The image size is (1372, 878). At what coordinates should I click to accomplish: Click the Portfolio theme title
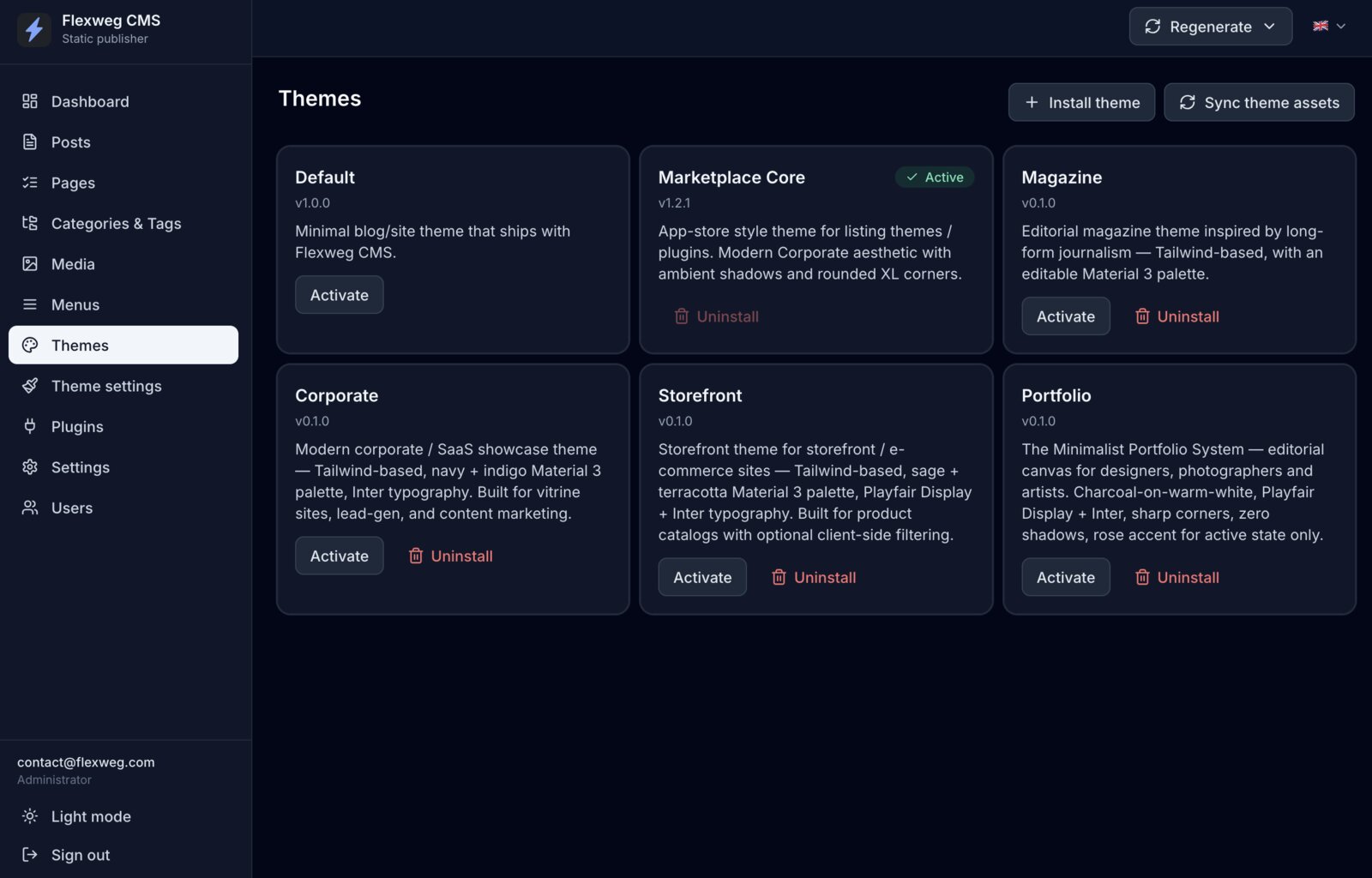point(1056,395)
